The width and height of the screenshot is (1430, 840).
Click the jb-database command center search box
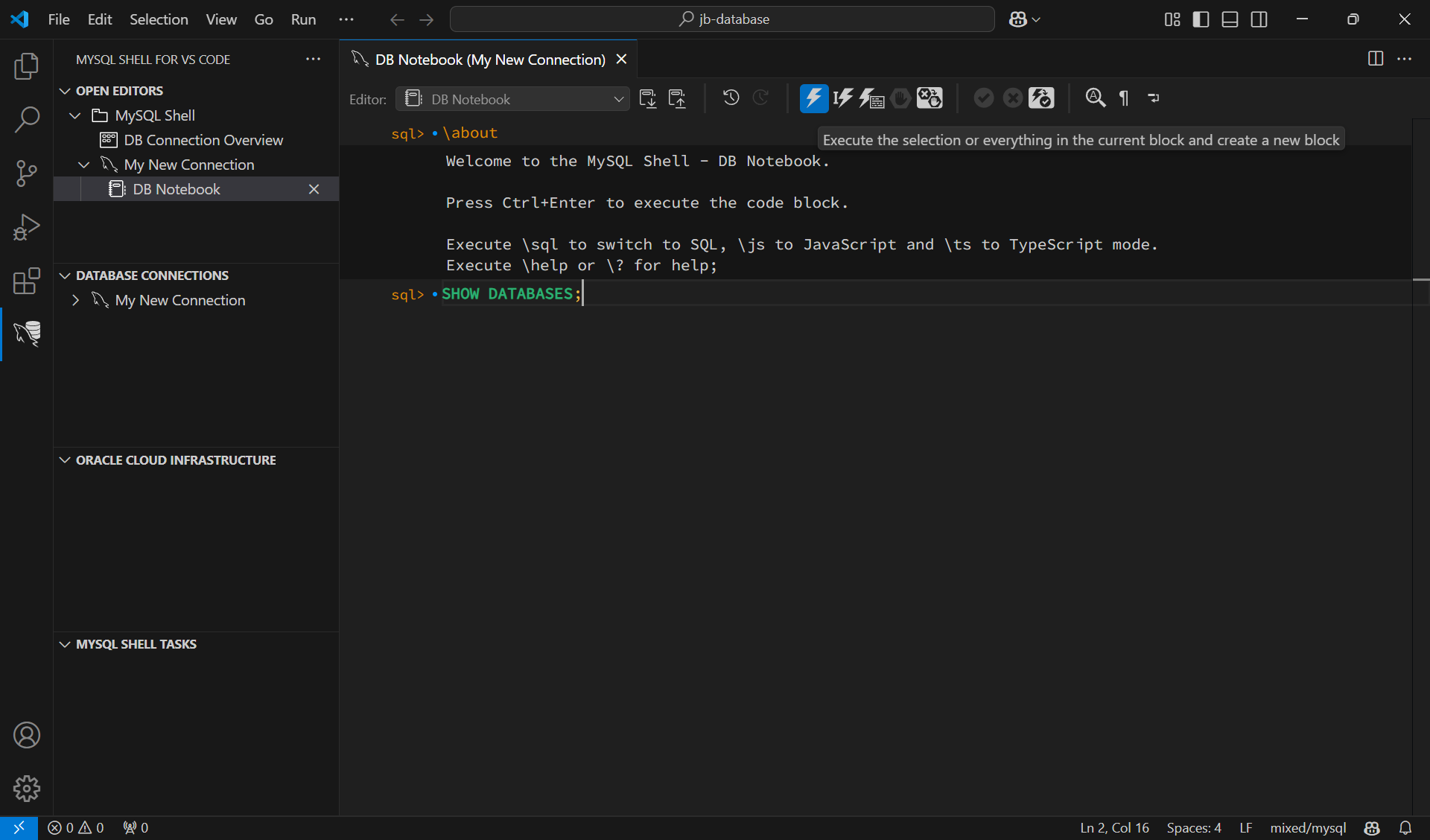722,19
